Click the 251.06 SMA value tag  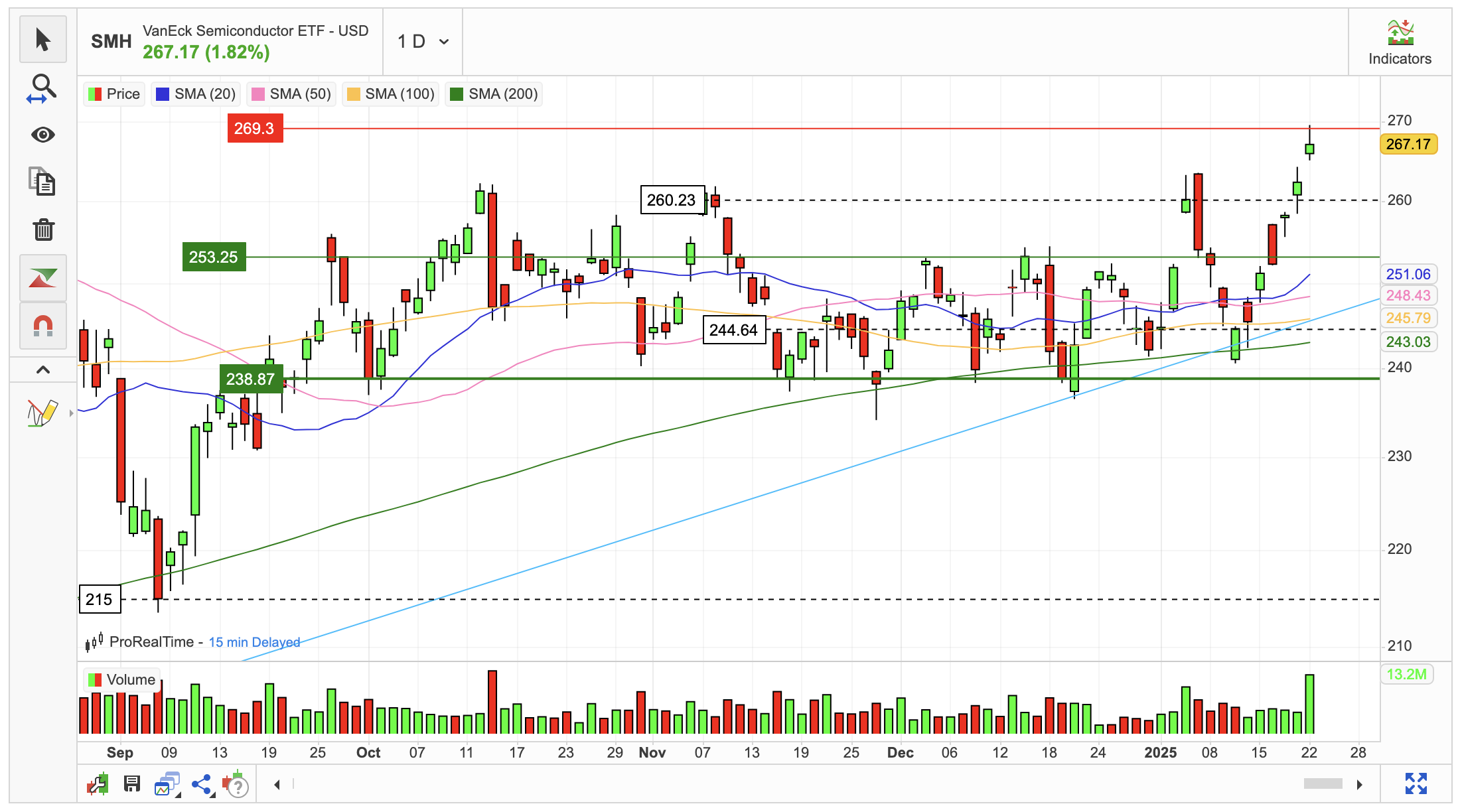point(1408,274)
